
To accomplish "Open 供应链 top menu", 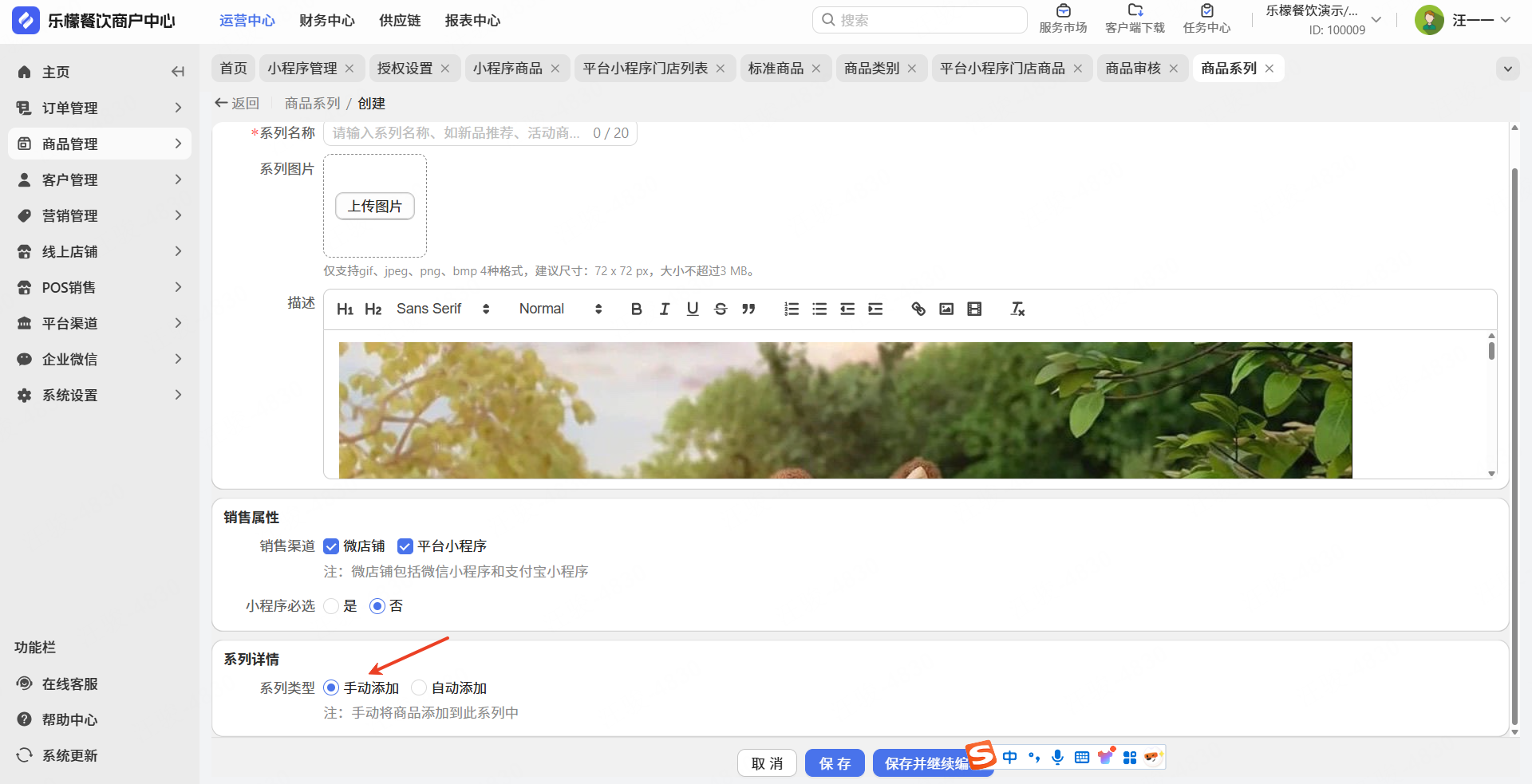I will point(400,21).
